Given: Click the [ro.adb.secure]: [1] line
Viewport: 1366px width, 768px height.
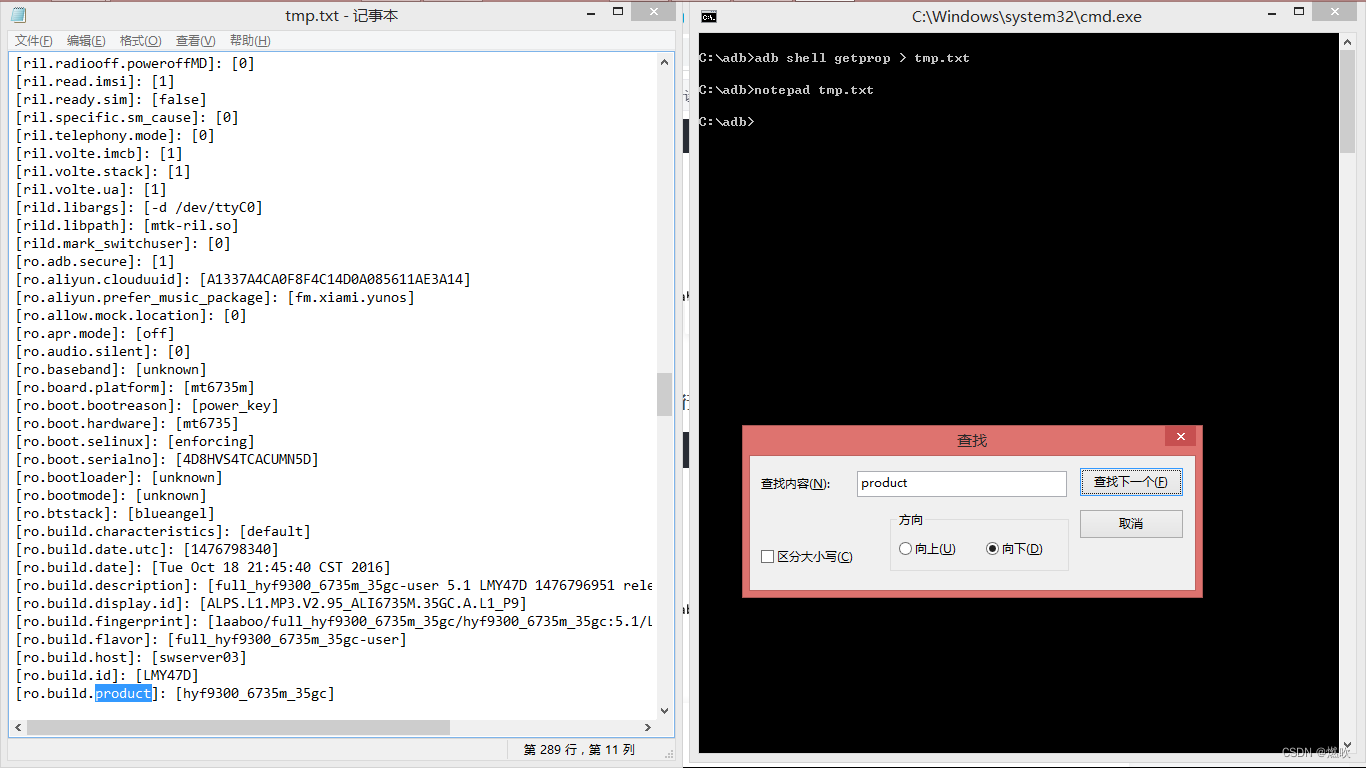Looking at the screenshot, I should point(95,261).
